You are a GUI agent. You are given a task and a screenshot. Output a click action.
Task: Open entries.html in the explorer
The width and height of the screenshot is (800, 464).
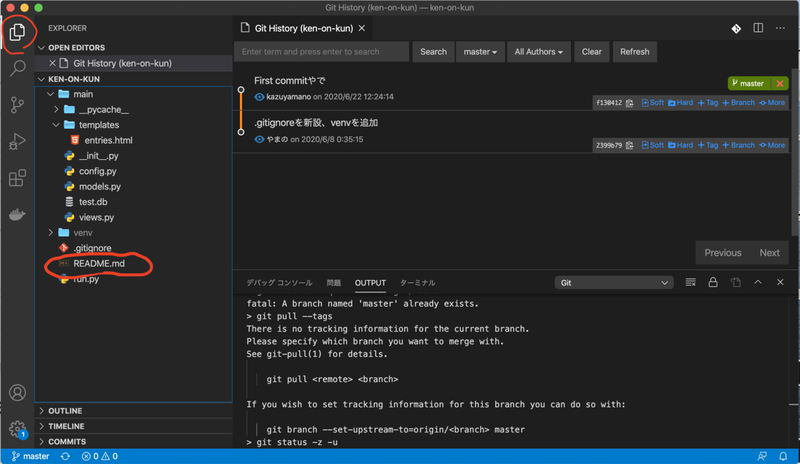tap(108, 140)
